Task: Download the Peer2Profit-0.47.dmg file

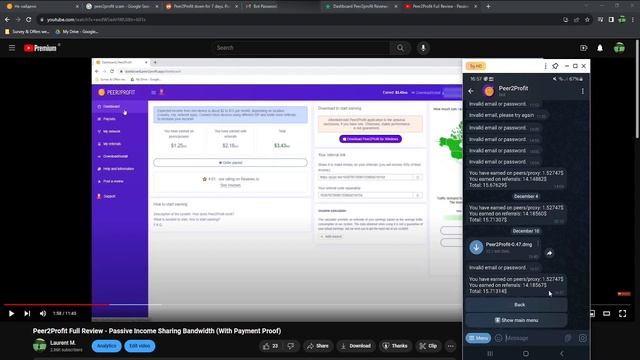Action: [x=476, y=247]
